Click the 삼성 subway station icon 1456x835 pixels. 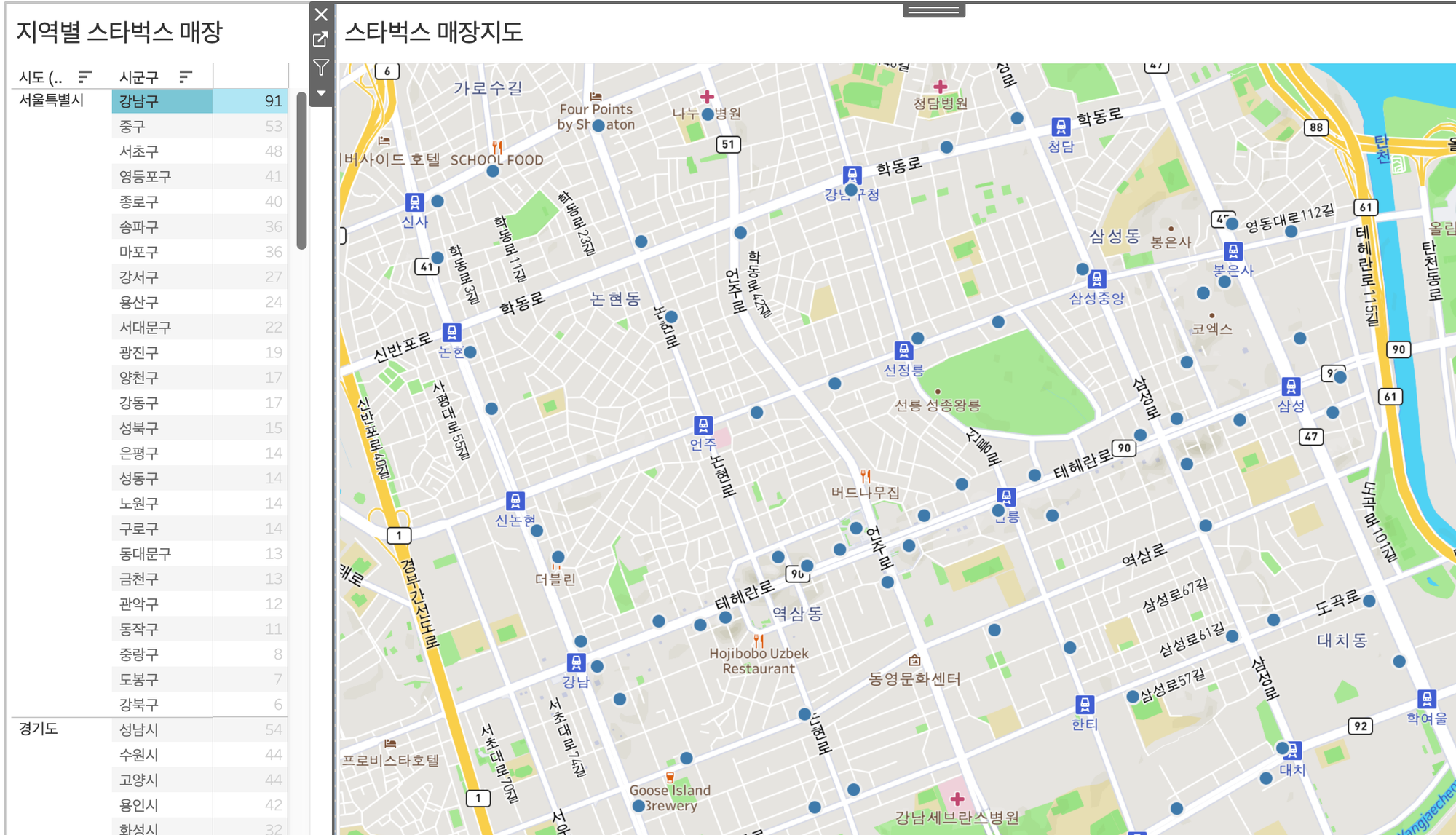tap(1291, 386)
